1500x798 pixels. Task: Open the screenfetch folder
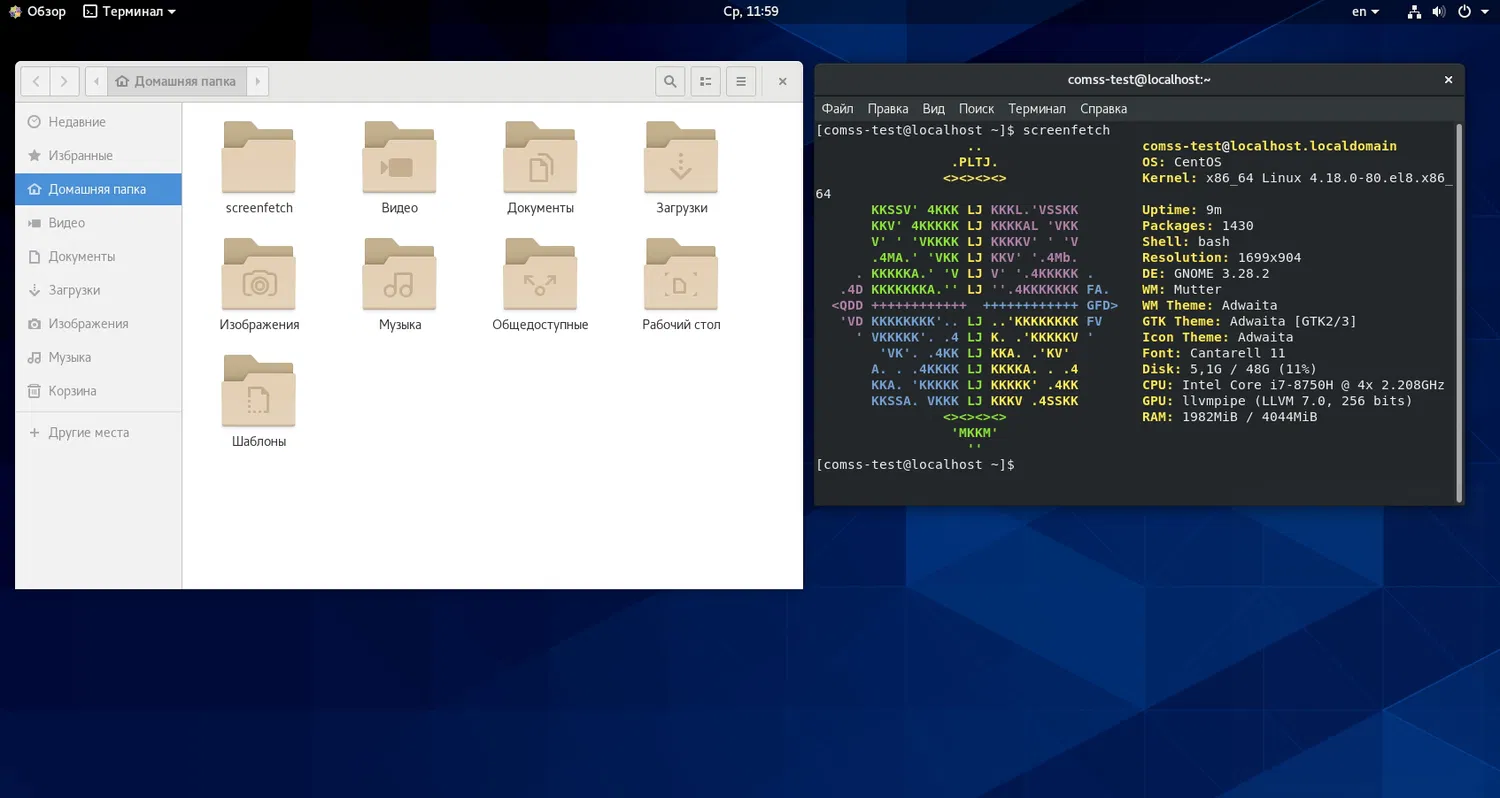259,158
